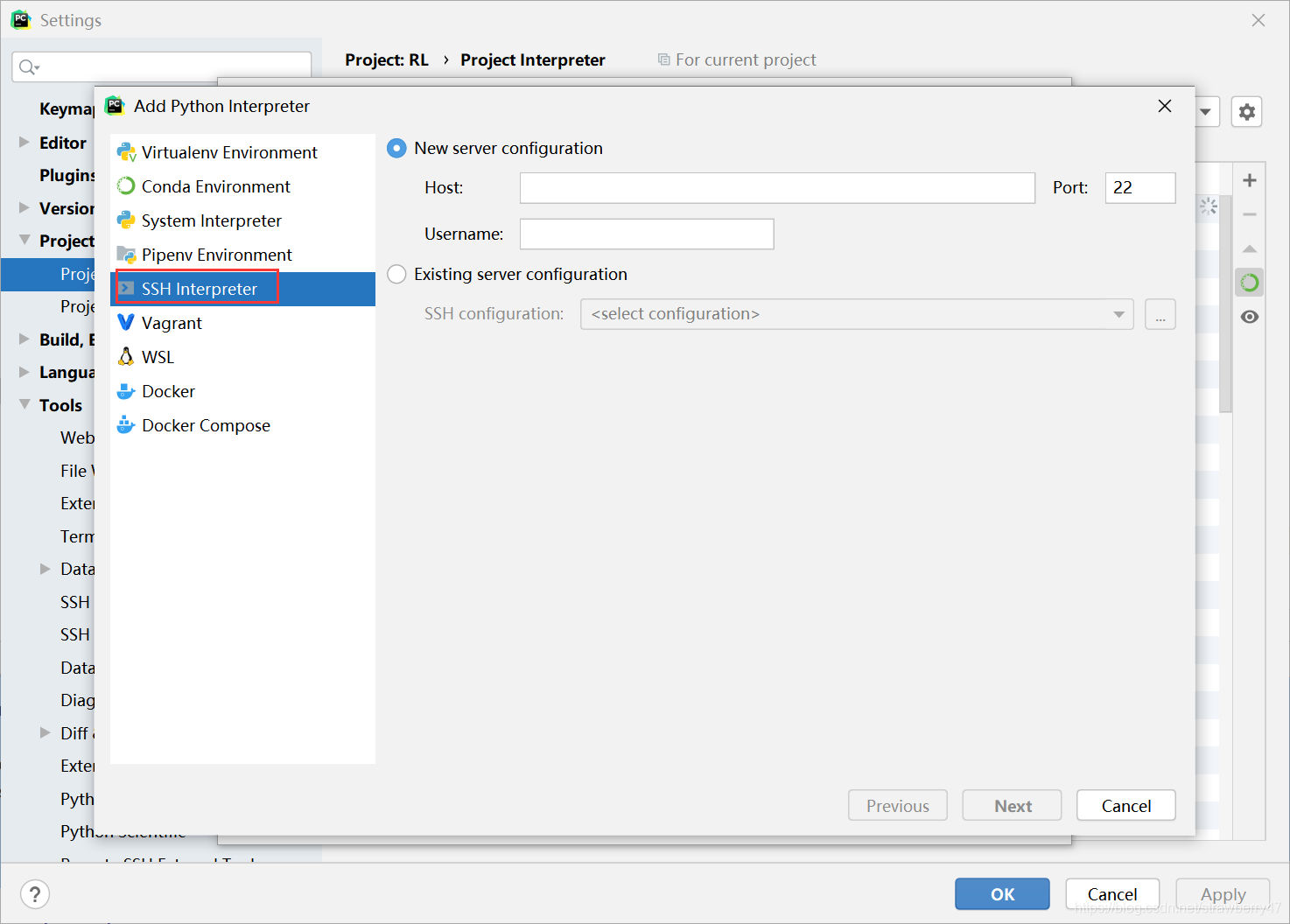This screenshot has width=1290, height=924.
Task: Expand the Languages settings node
Action: tap(25, 371)
